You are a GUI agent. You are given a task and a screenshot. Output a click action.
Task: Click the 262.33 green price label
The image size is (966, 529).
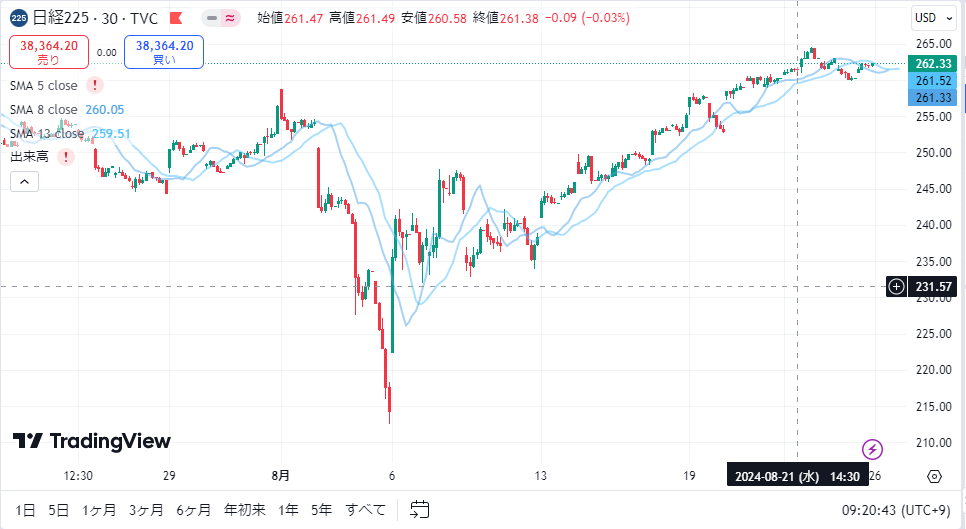[x=932, y=63]
